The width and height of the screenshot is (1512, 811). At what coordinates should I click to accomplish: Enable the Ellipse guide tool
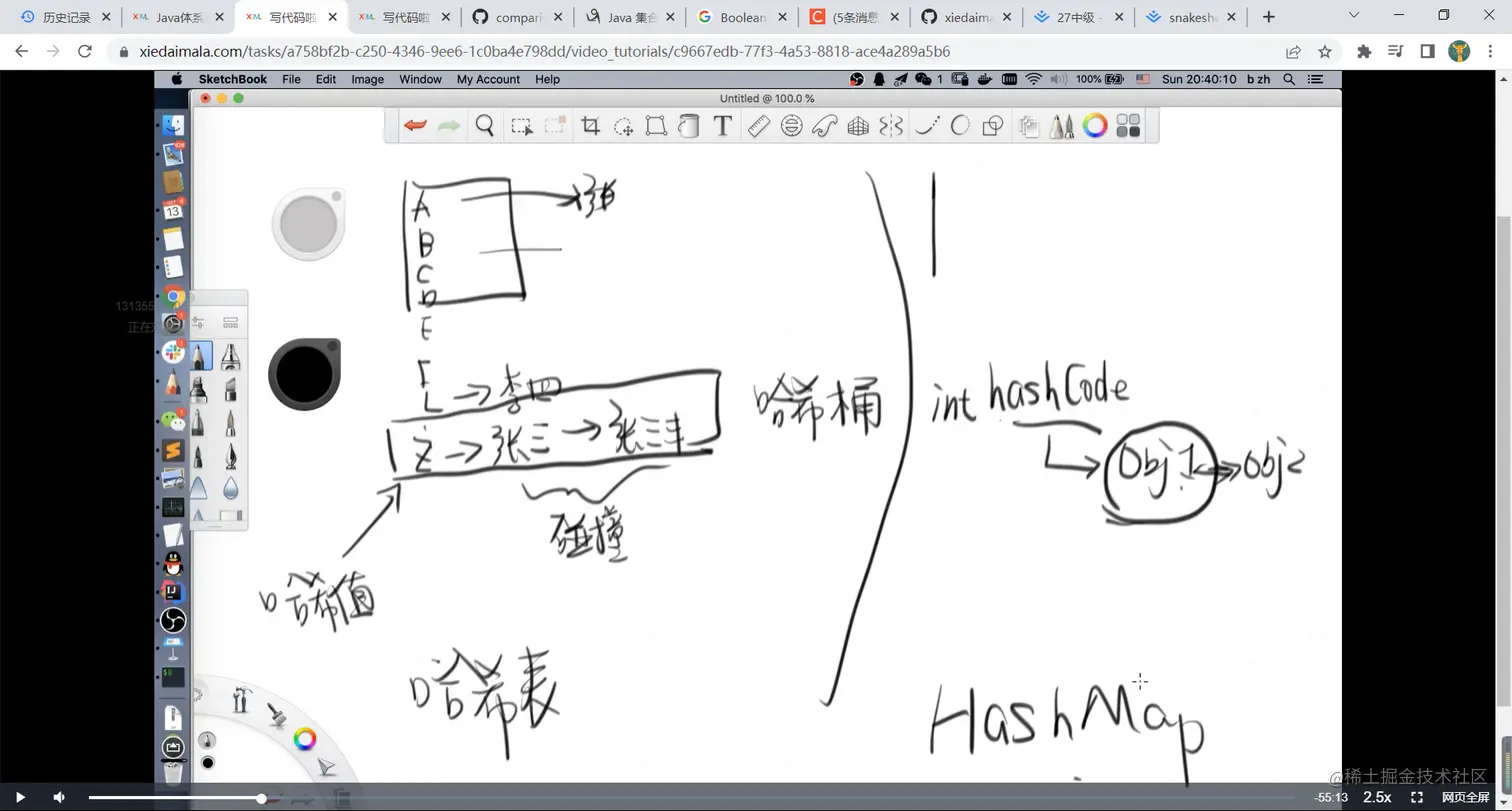tap(791, 126)
